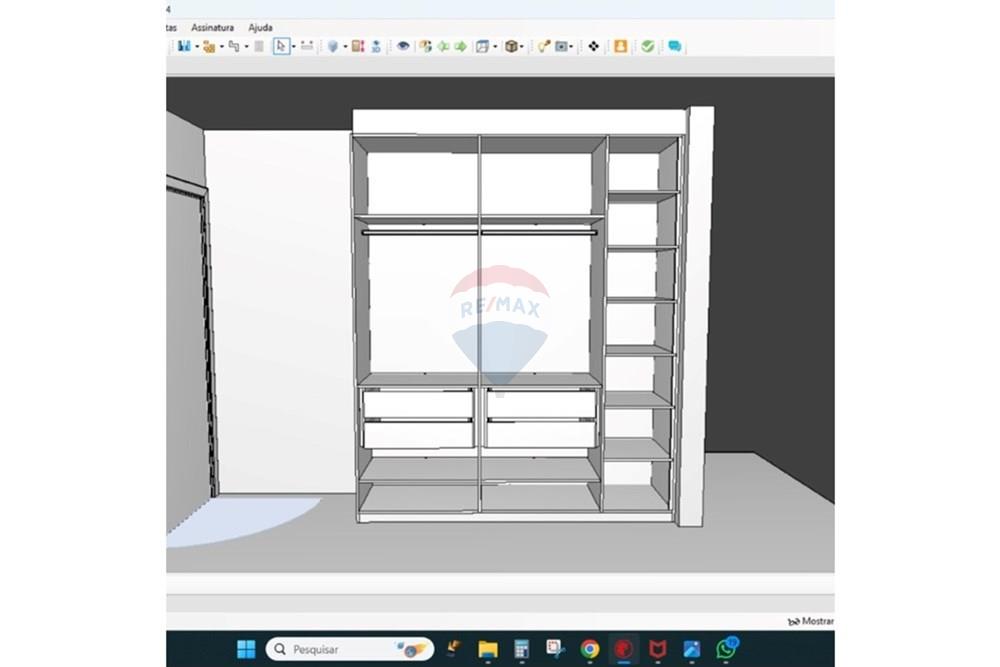Open WhatsApp from the taskbar
The image size is (1000, 667).
point(725,649)
